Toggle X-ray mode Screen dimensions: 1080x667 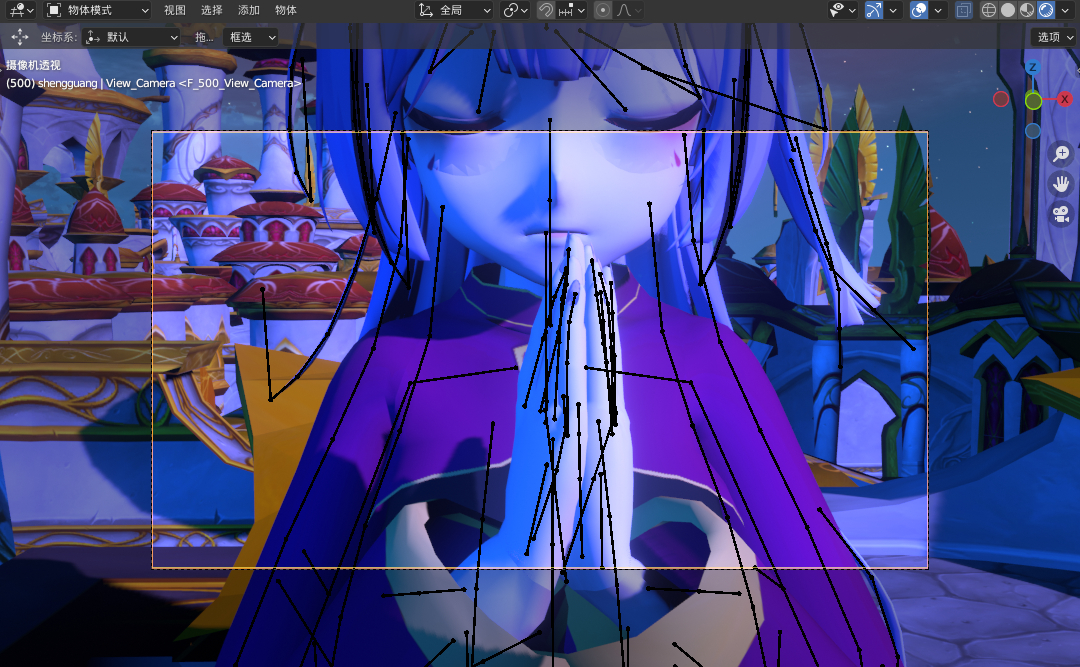click(964, 10)
